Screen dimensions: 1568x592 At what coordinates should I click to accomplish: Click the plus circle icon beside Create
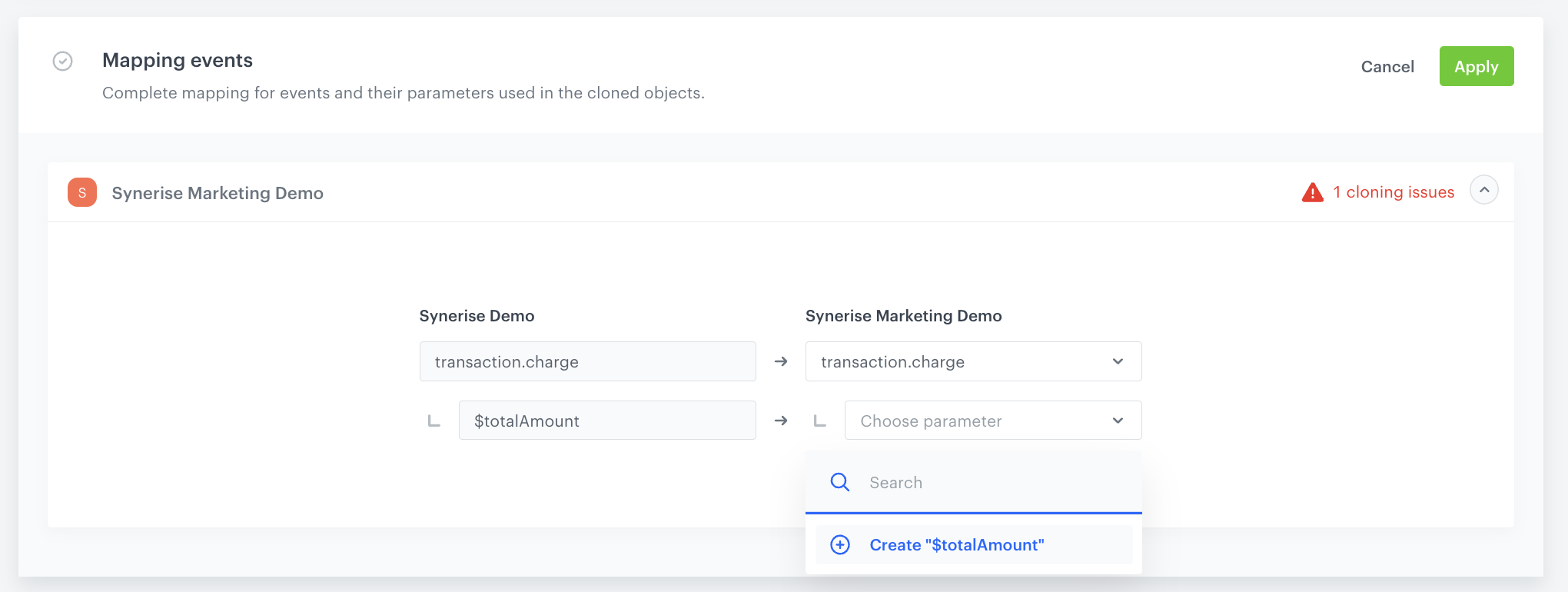tap(840, 545)
